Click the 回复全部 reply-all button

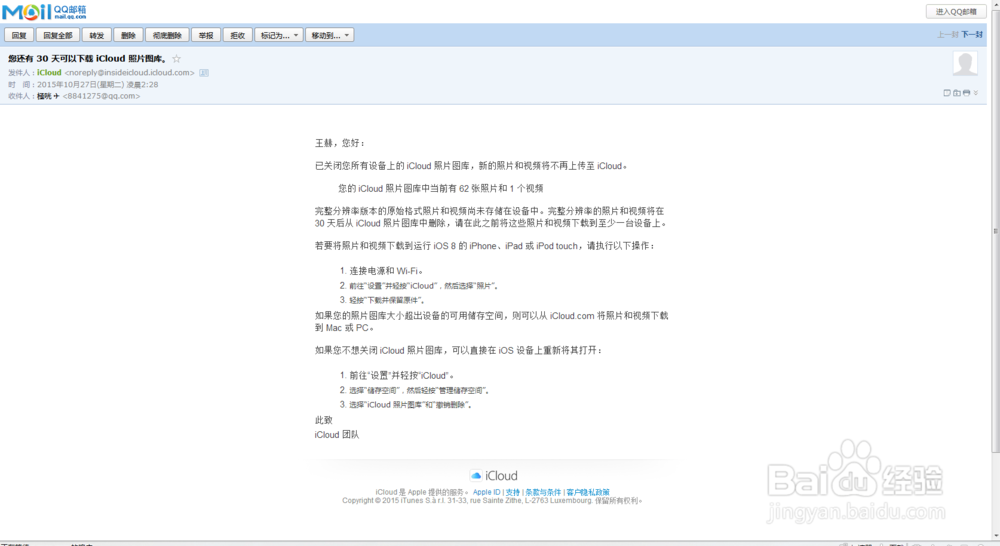(58, 36)
